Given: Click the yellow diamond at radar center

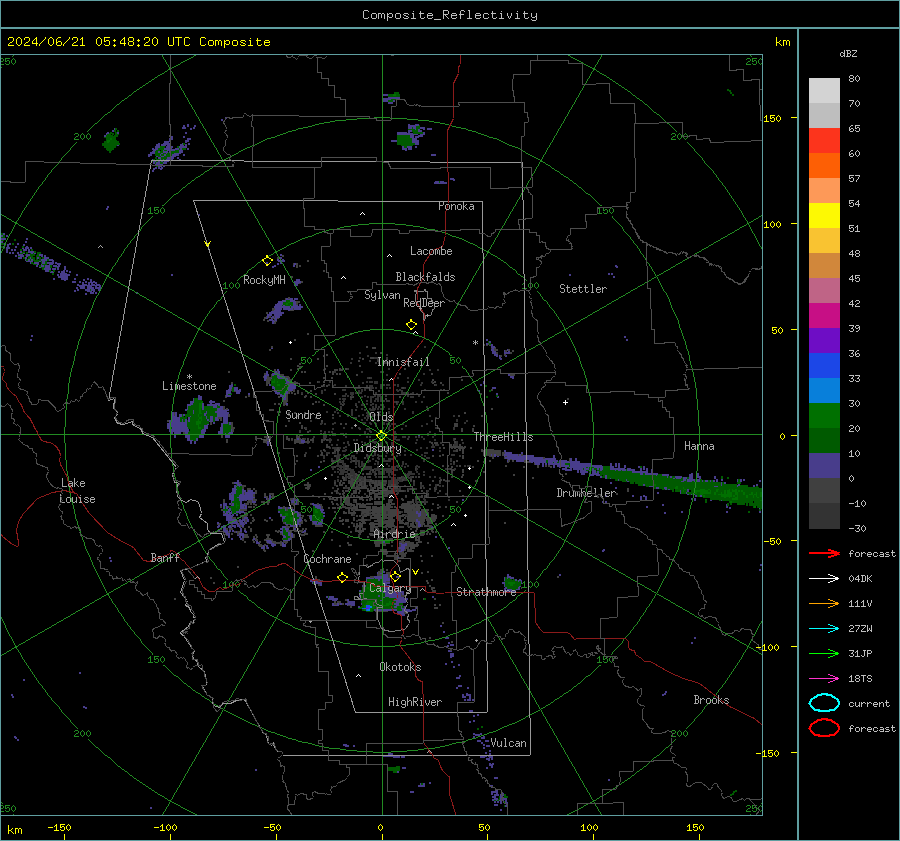Looking at the screenshot, I should tap(381, 436).
